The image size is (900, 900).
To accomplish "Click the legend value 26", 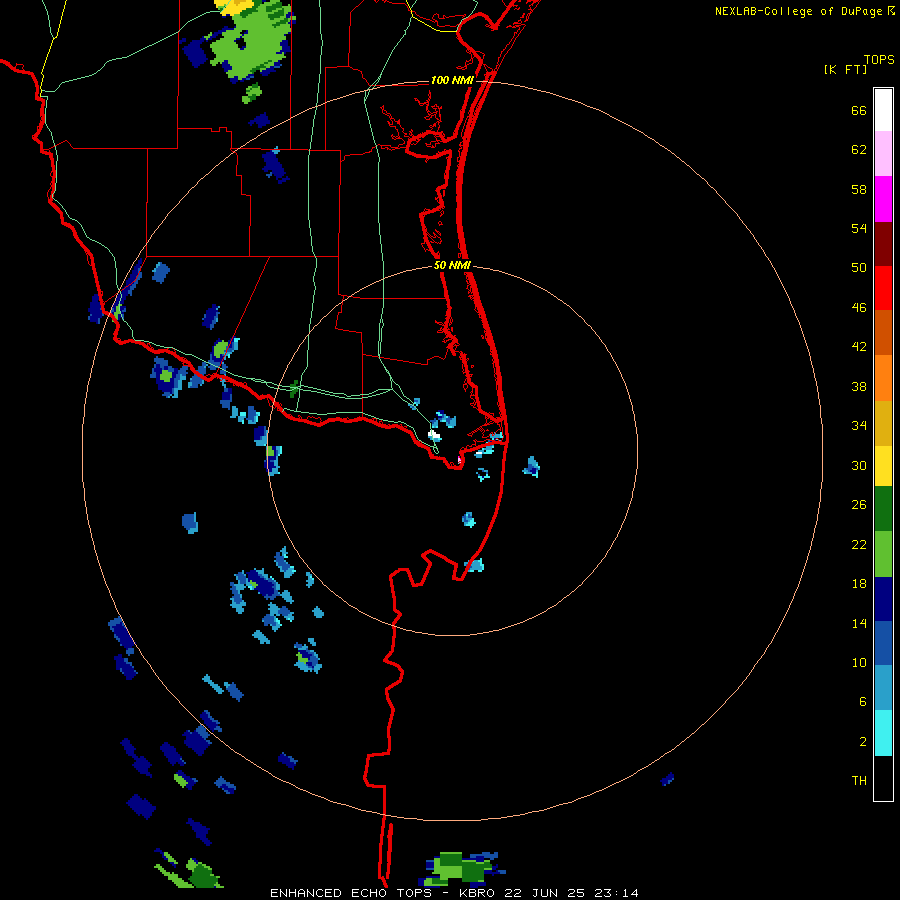I will click(859, 505).
